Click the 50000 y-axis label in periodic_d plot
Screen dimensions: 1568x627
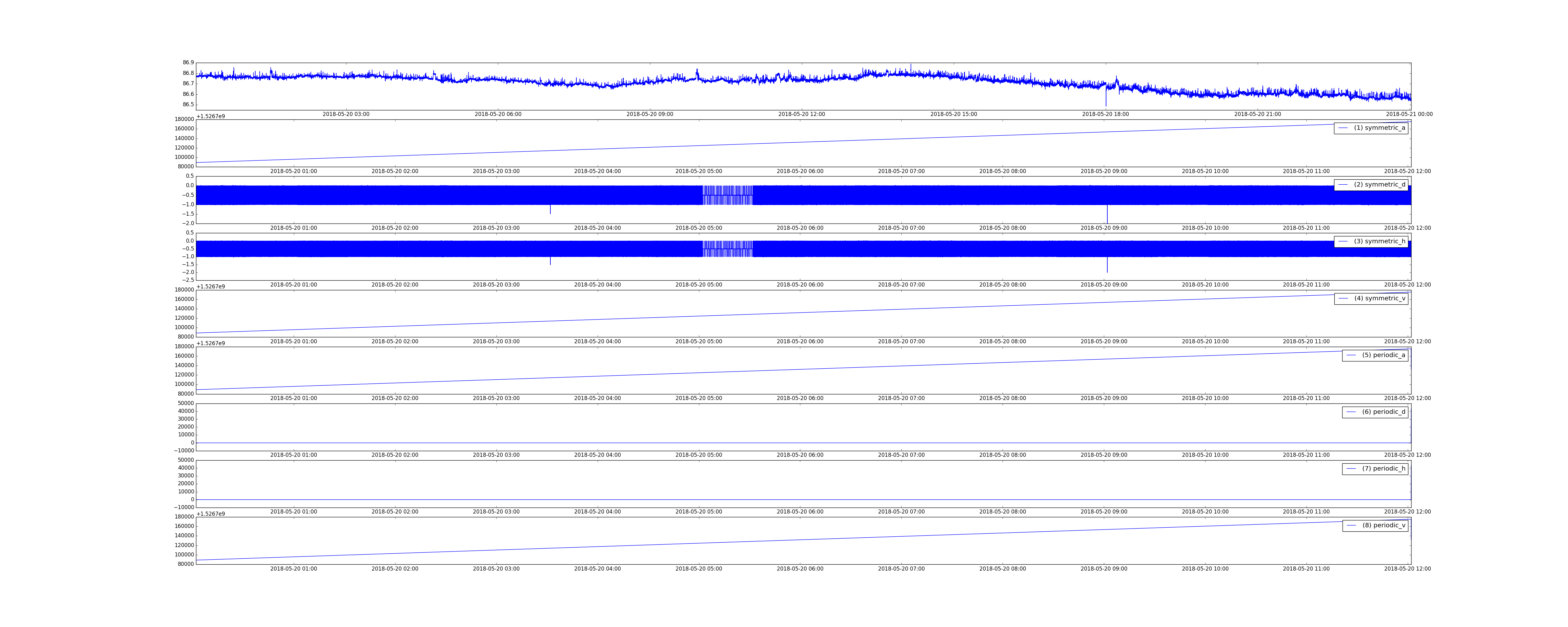[x=186, y=403]
